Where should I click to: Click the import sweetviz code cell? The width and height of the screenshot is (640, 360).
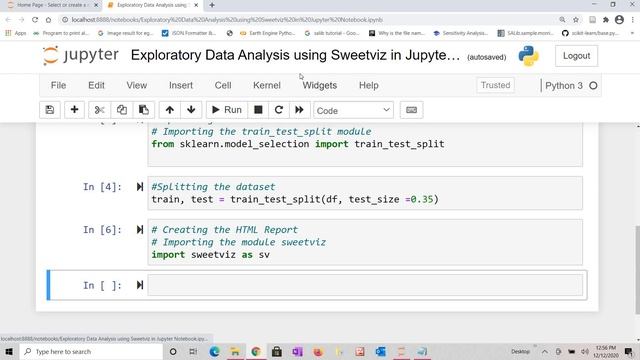pos(365,242)
